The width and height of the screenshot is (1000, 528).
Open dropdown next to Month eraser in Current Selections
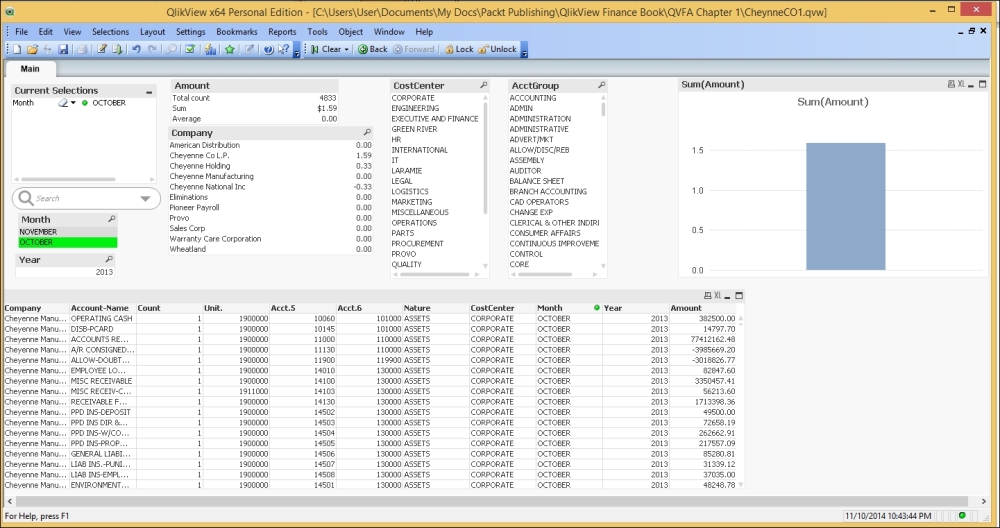click(73, 103)
